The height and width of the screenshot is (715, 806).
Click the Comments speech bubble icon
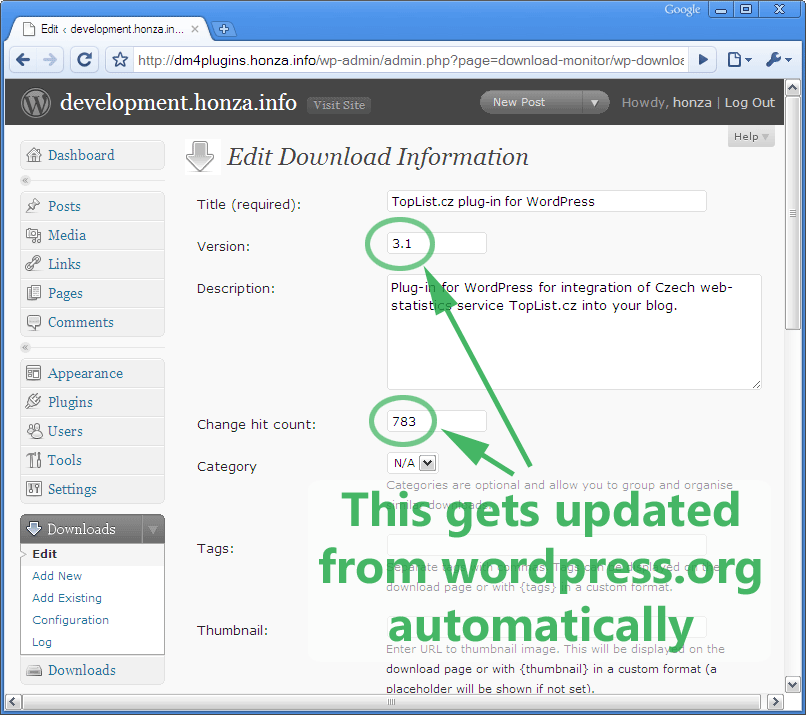point(33,322)
